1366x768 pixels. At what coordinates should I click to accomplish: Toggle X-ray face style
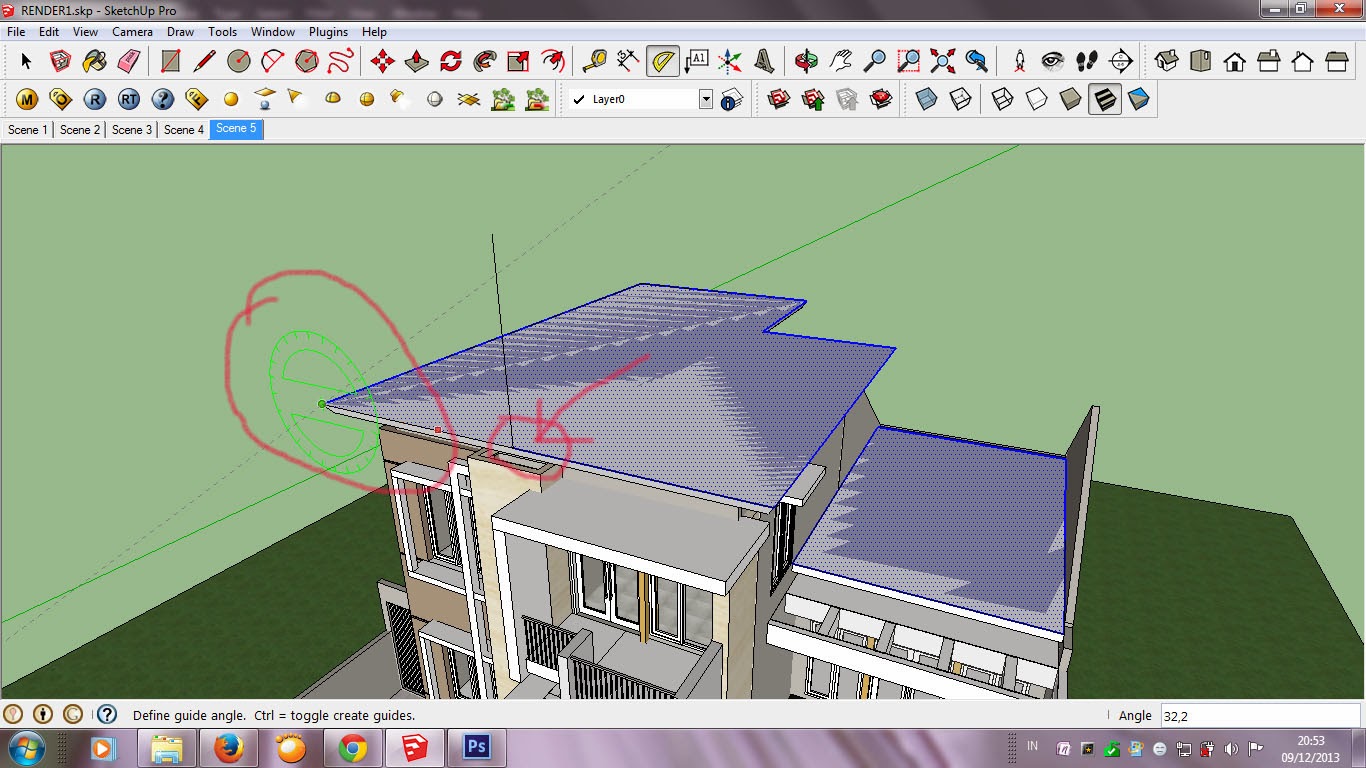click(x=926, y=99)
